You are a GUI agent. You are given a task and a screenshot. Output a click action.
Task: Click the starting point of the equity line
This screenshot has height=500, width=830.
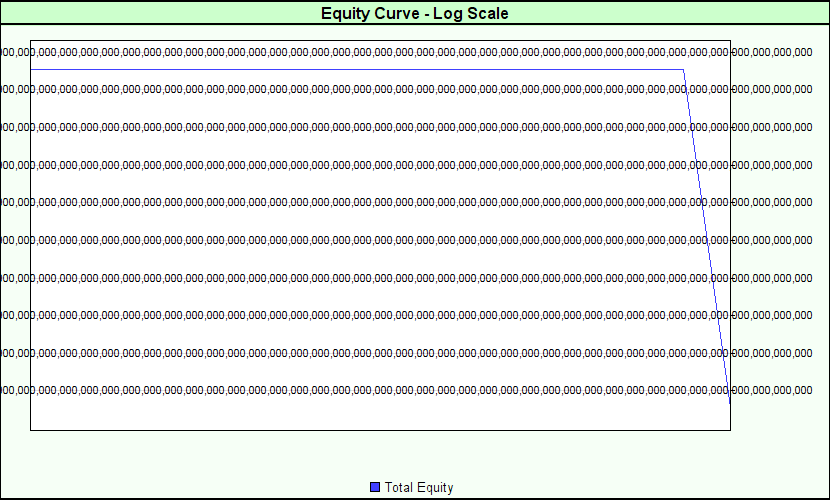[31, 70]
